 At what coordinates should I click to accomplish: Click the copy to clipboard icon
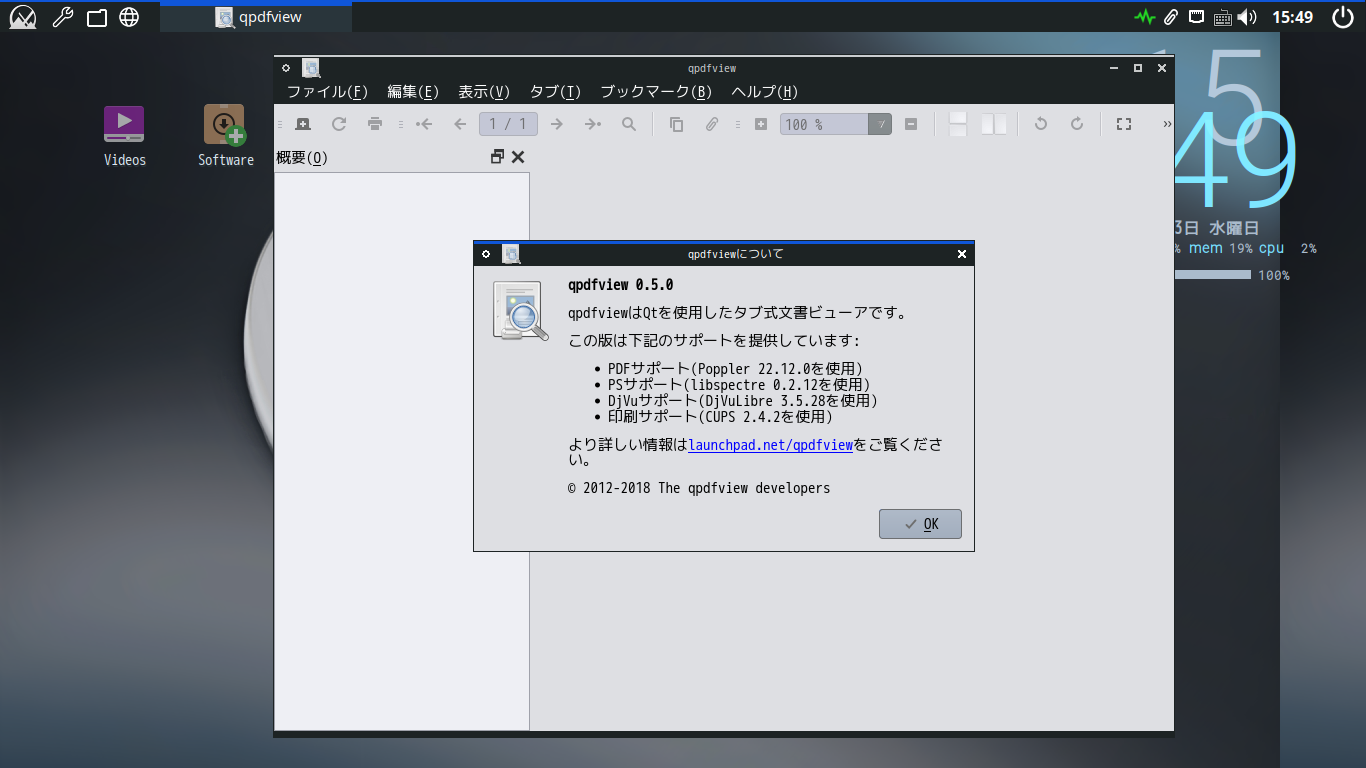676,124
